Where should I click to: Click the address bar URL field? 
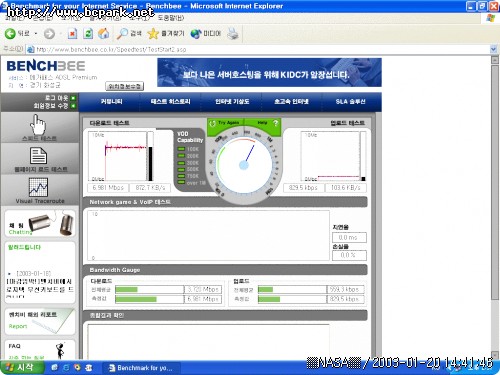(x=258, y=49)
